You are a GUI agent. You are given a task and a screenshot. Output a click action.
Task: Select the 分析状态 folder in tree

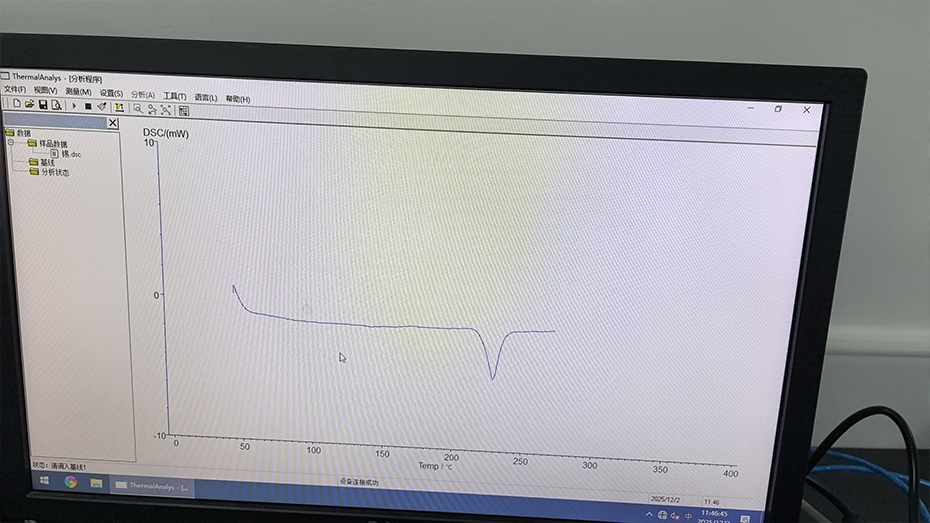55,172
